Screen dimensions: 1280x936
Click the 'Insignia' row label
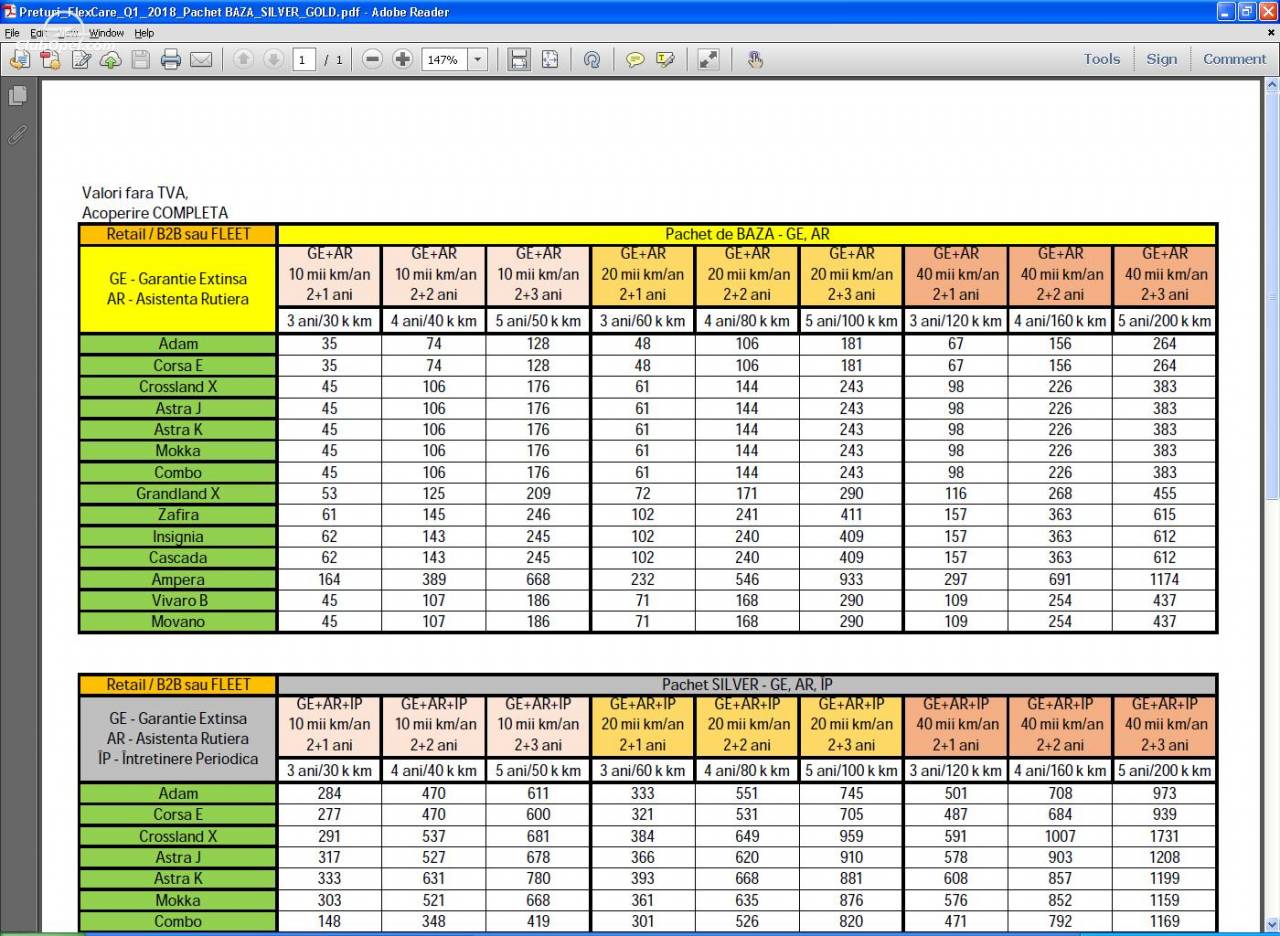point(178,537)
